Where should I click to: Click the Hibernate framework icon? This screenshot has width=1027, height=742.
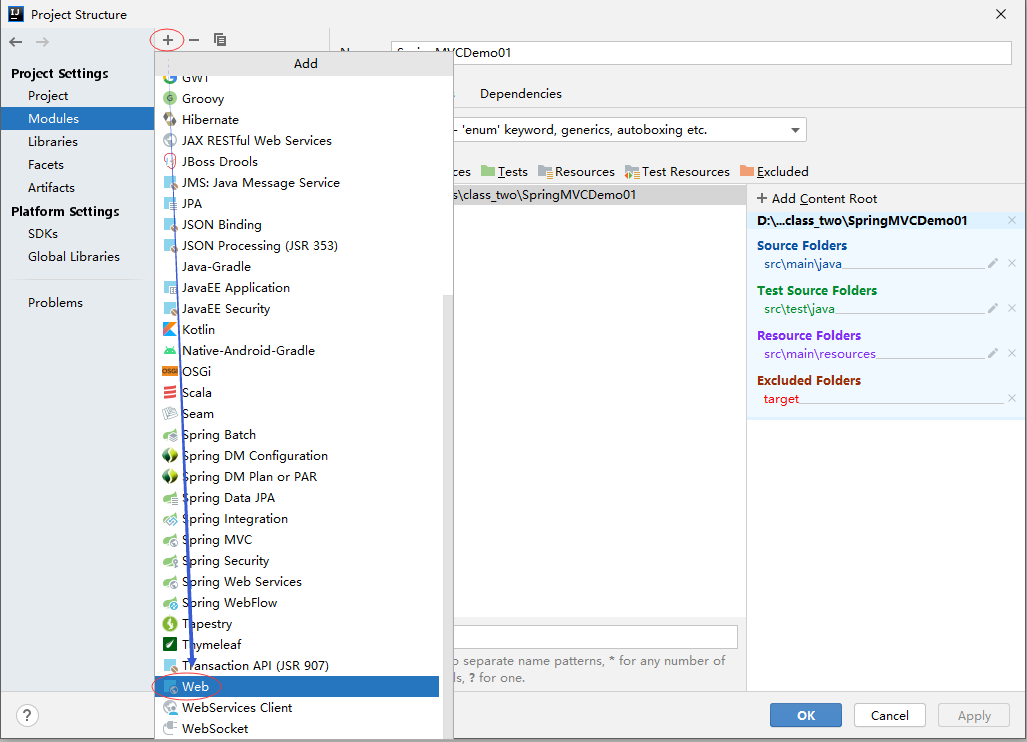(x=170, y=119)
